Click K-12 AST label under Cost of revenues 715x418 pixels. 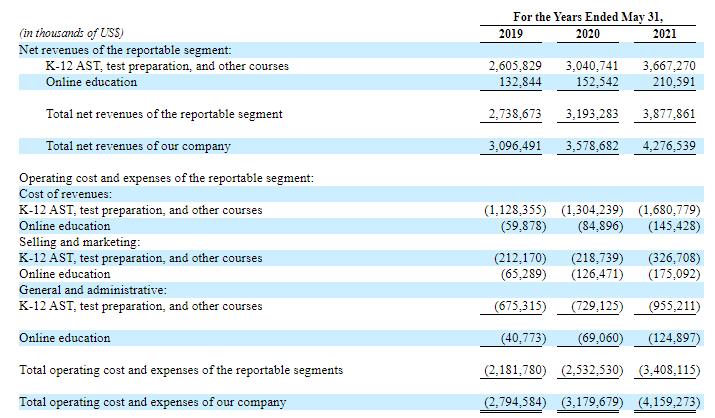[140, 210]
